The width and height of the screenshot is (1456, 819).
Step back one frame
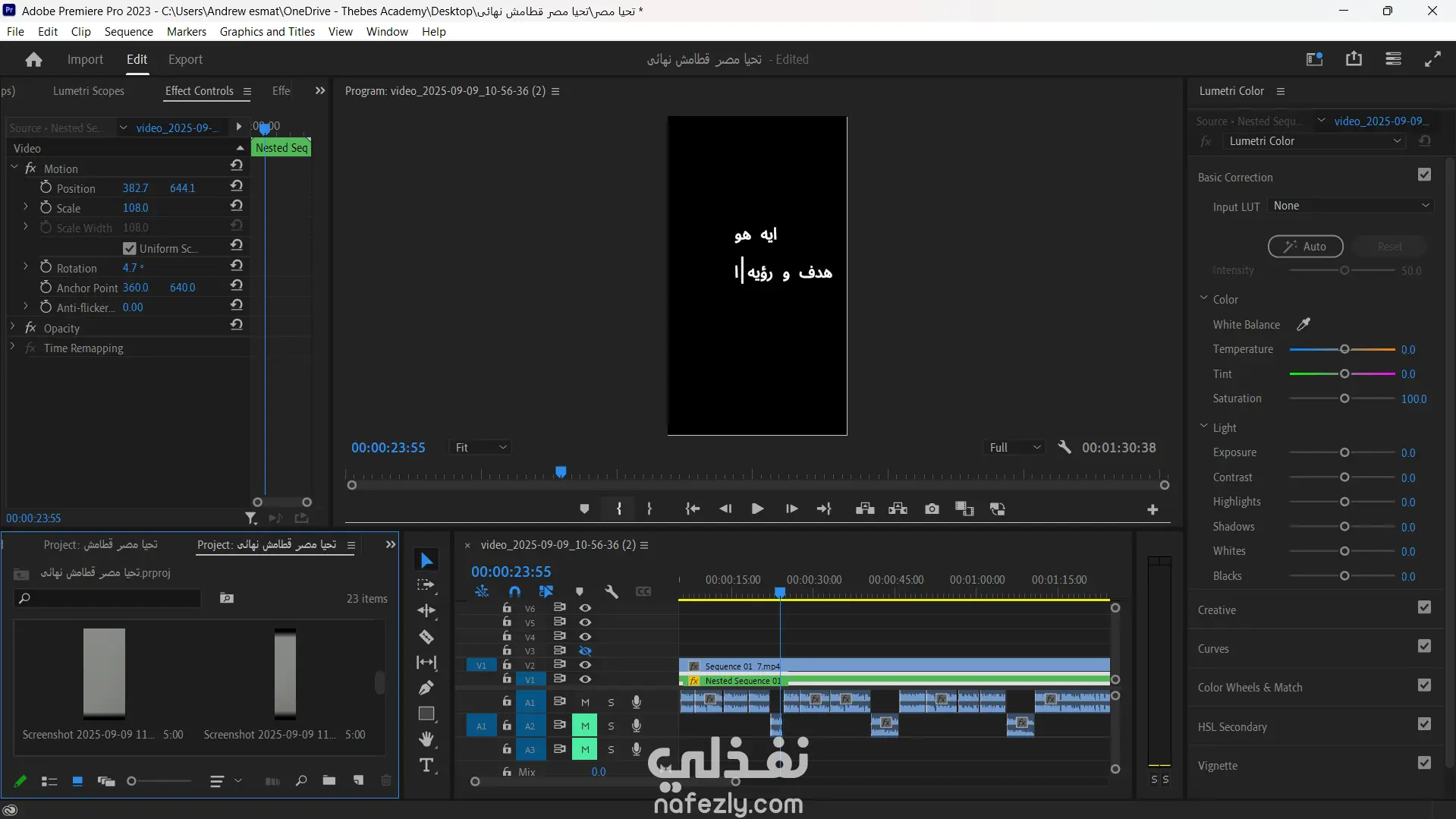click(x=725, y=509)
